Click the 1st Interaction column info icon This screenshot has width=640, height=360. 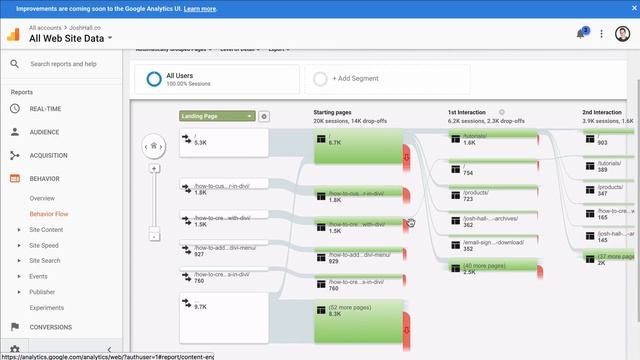click(502, 112)
